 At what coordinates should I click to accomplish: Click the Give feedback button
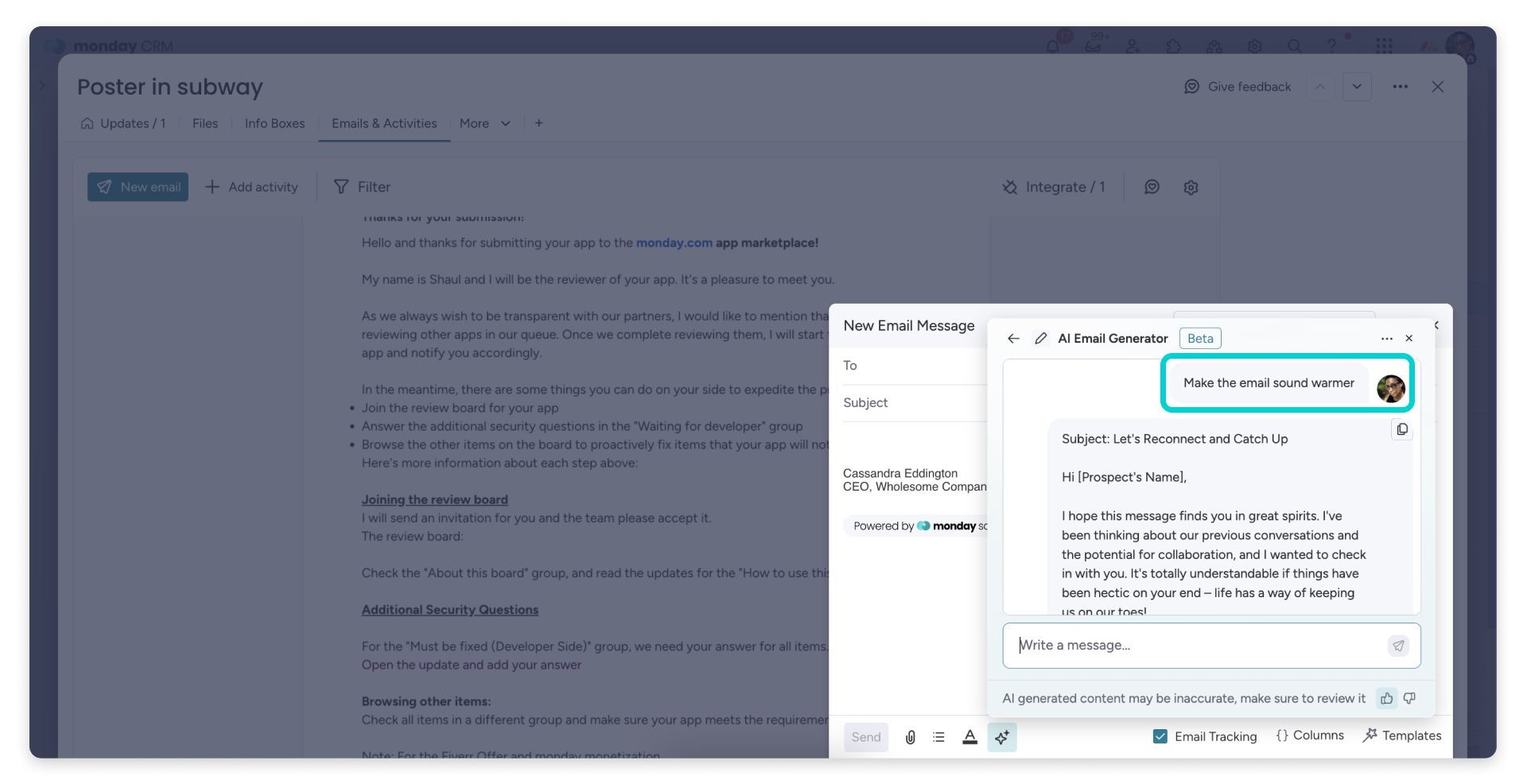click(1238, 87)
